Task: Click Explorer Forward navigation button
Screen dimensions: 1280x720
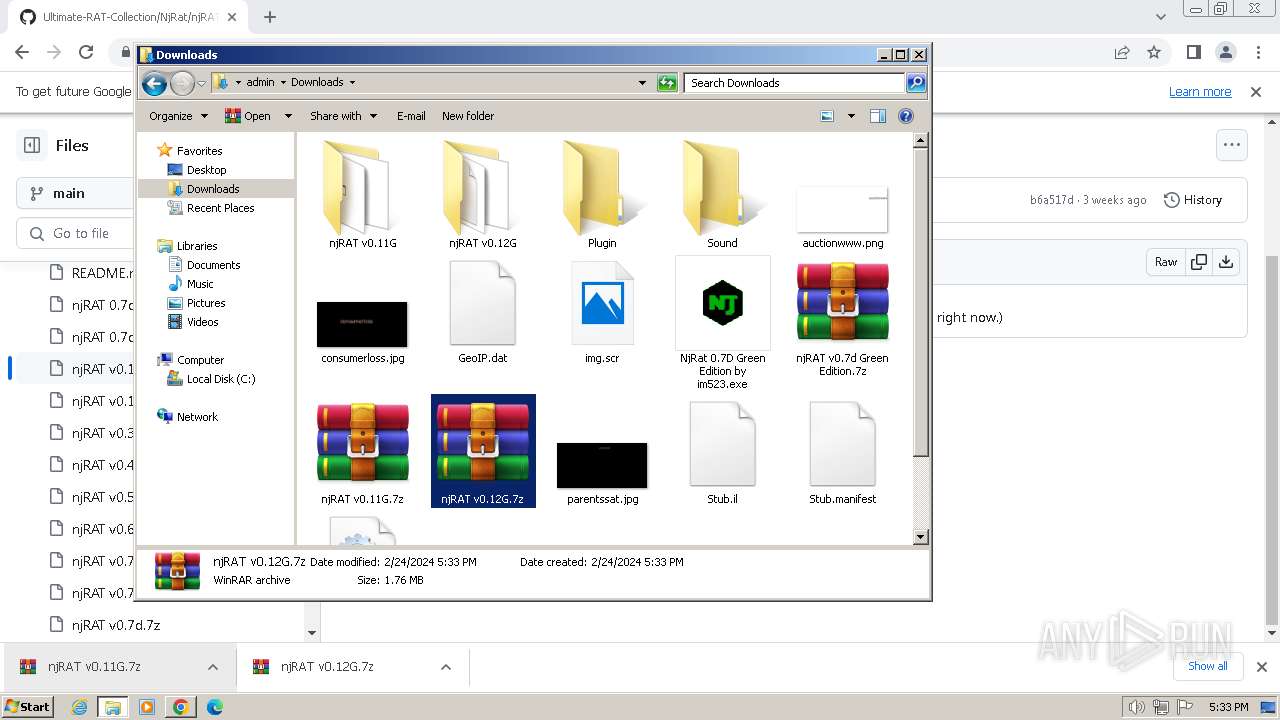Action: click(182, 83)
